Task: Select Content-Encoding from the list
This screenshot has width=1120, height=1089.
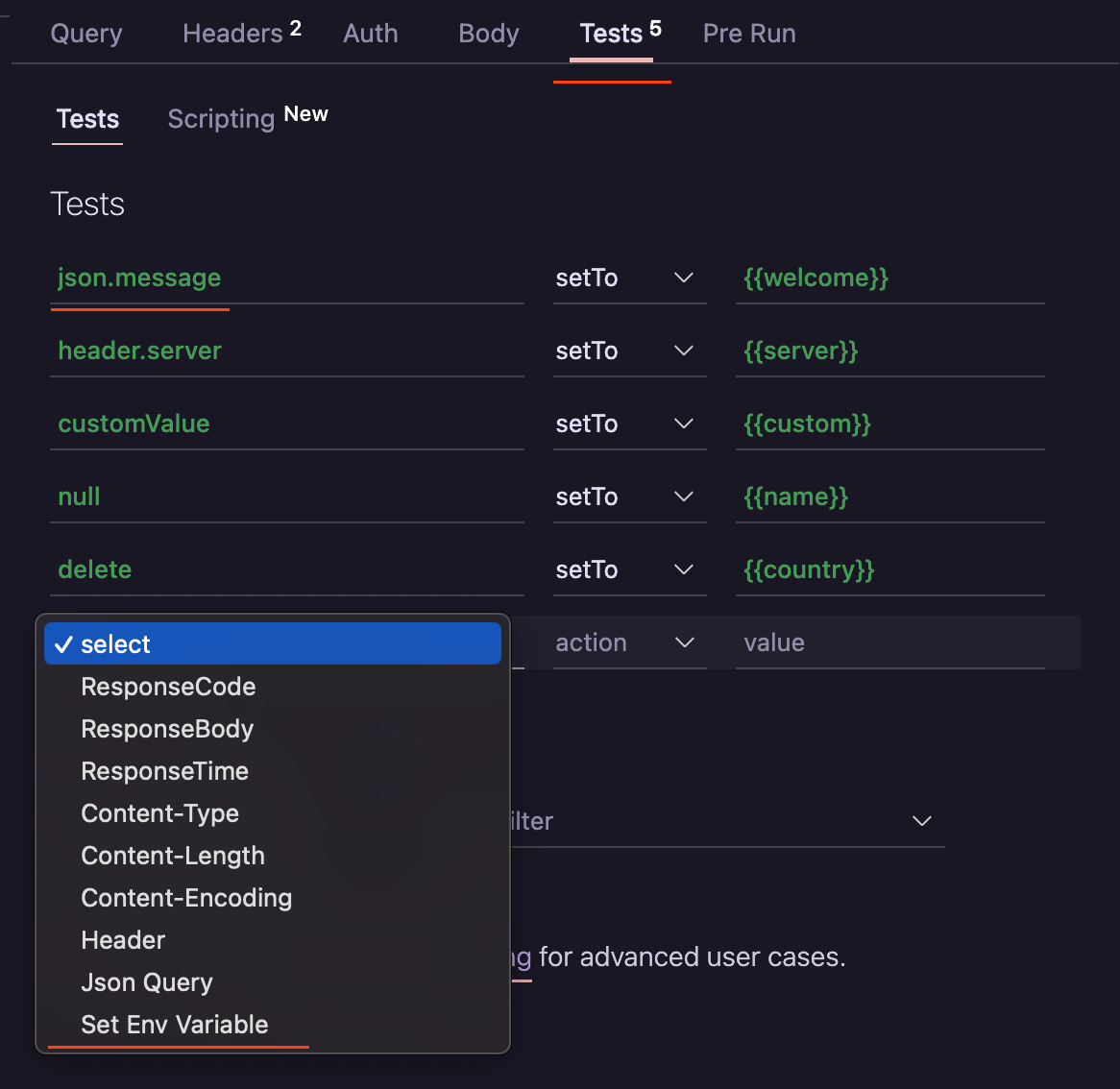Action: click(186, 897)
